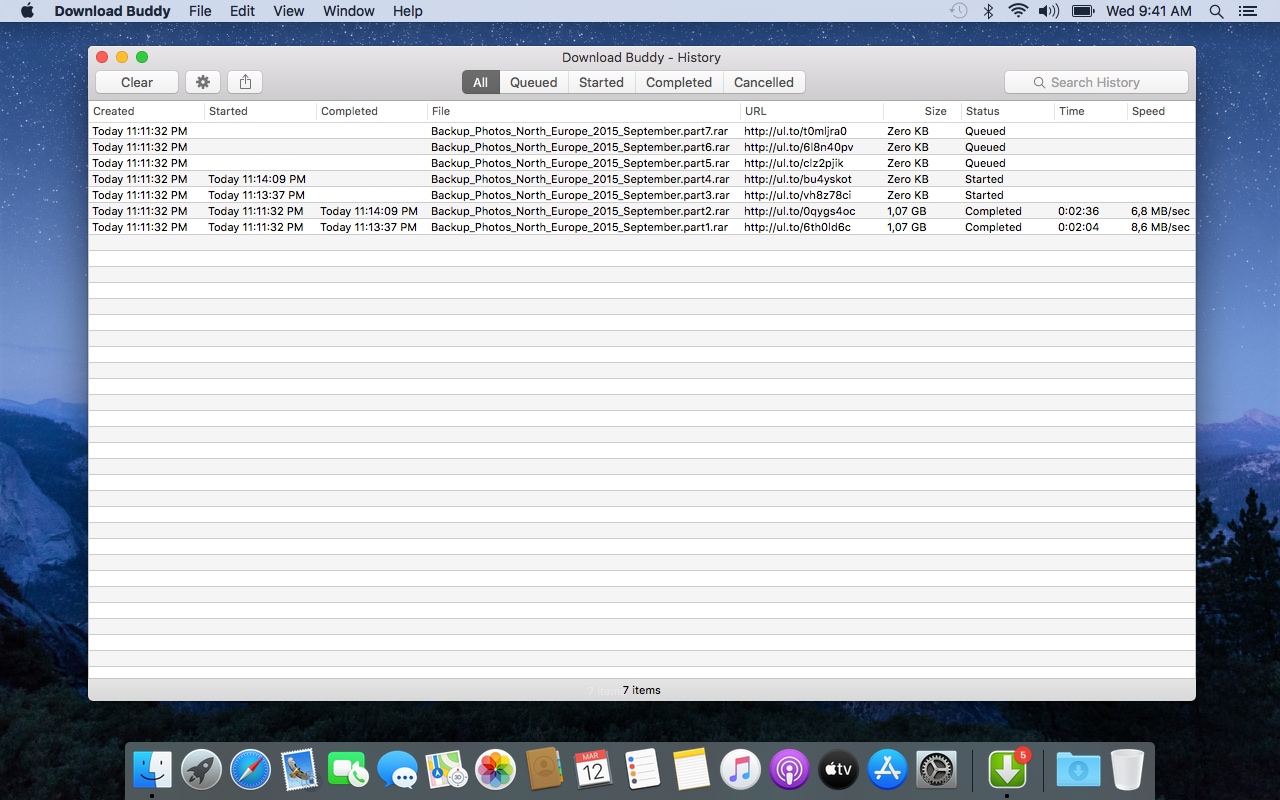
Task: Open the Wi-Fi status menu
Action: point(1018,11)
